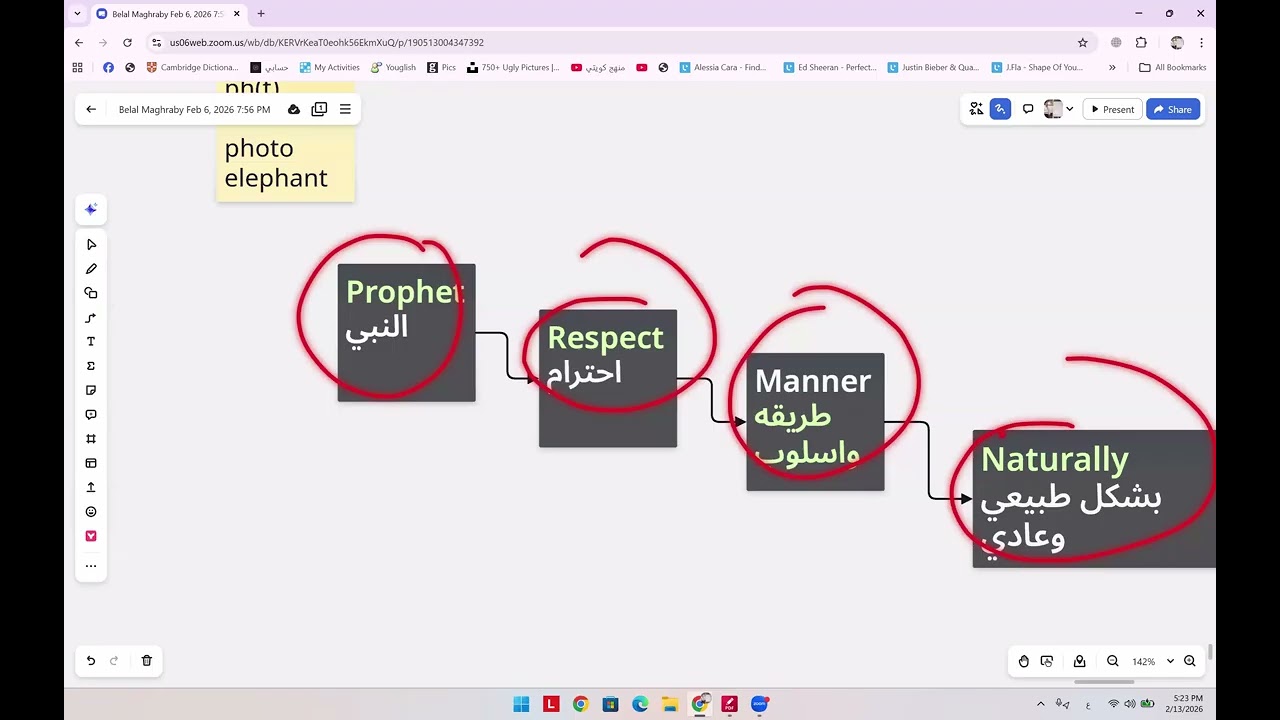
Task: Go back with whiteboard back arrow
Action: click(x=91, y=109)
